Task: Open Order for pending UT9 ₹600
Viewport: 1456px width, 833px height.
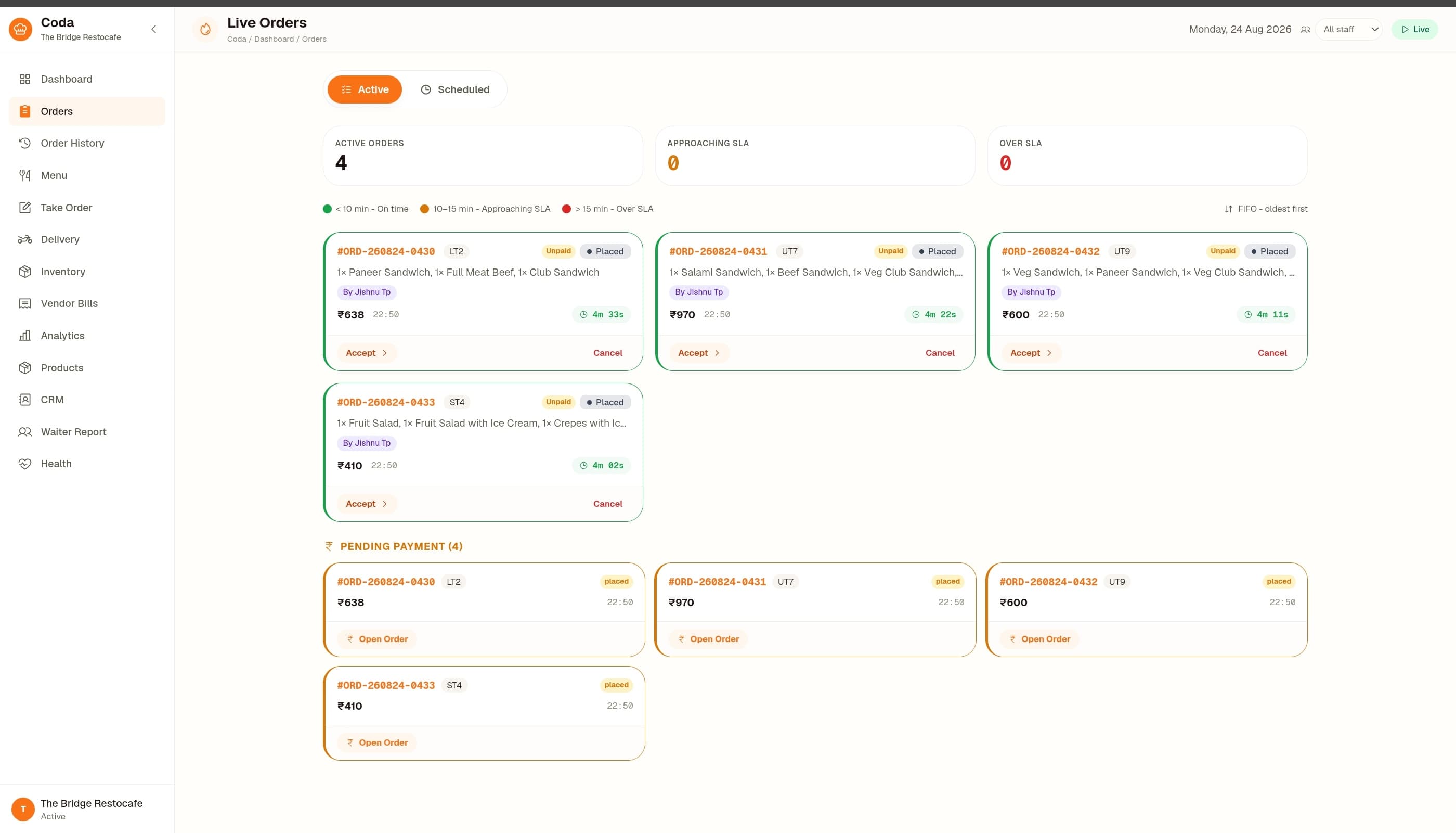Action: [x=1039, y=639]
